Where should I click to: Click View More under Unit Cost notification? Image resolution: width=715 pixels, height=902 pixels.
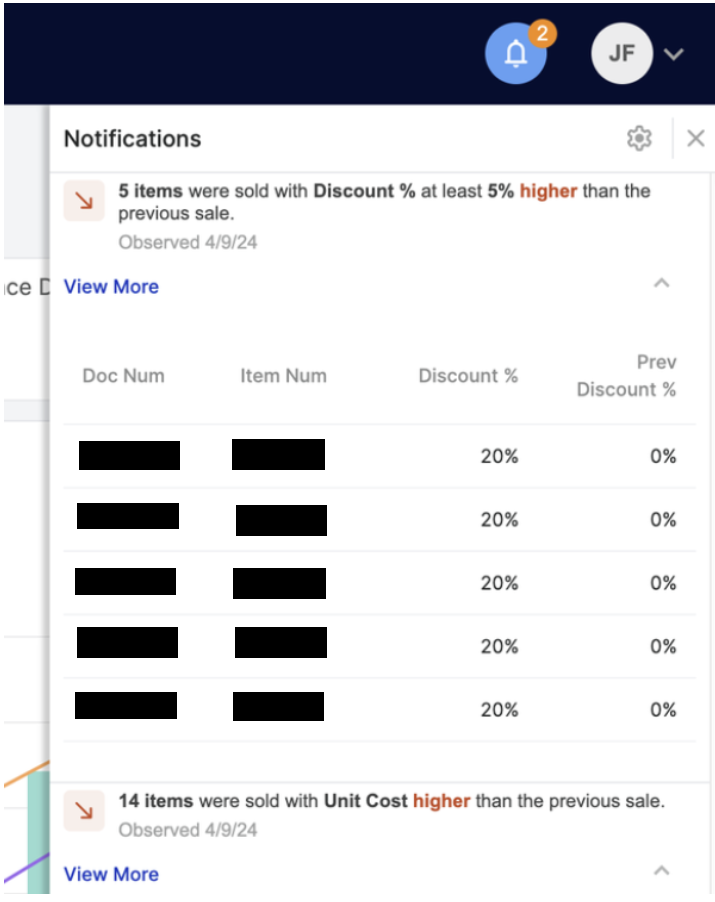click(x=111, y=875)
